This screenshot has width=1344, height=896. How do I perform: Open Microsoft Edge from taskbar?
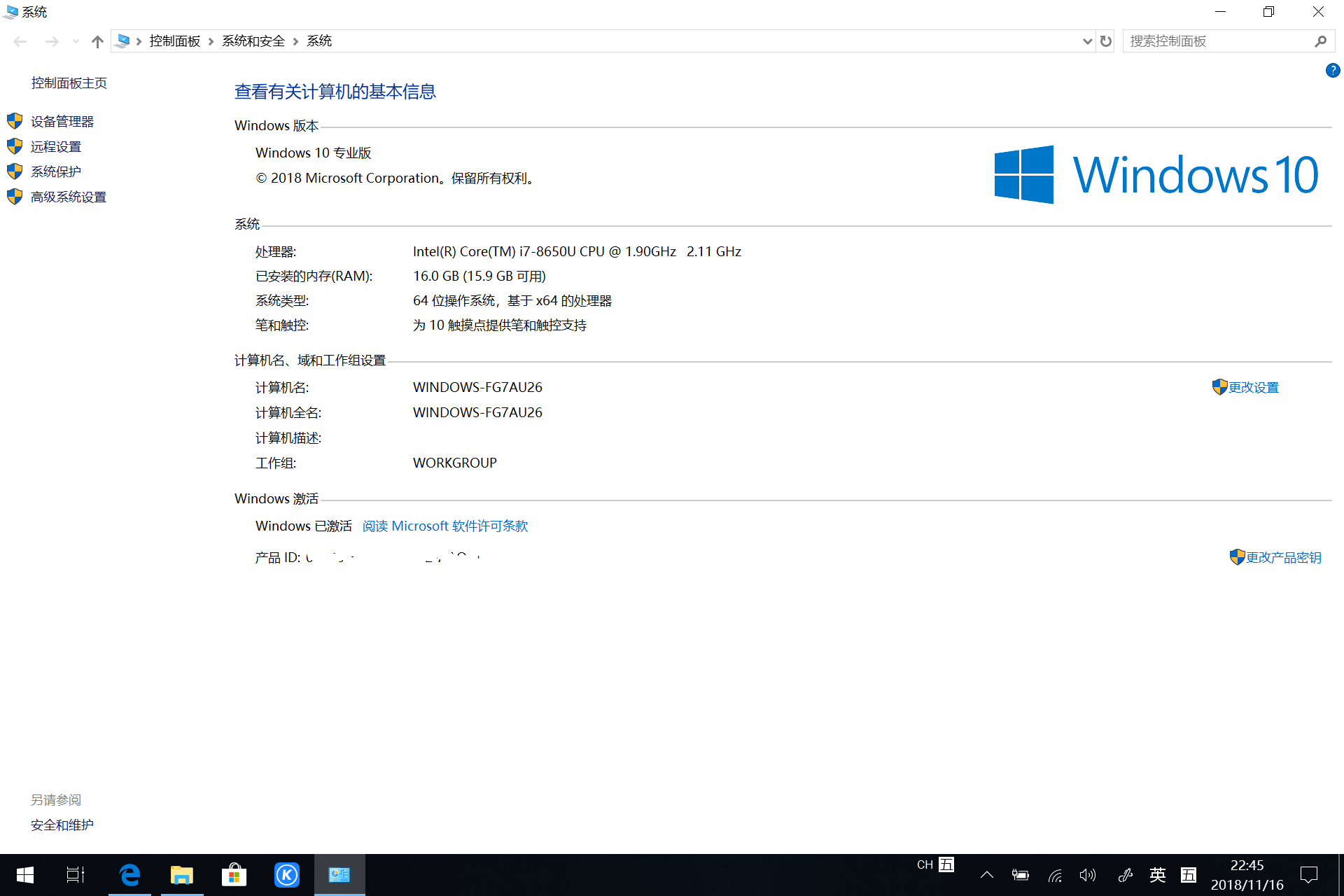point(130,874)
